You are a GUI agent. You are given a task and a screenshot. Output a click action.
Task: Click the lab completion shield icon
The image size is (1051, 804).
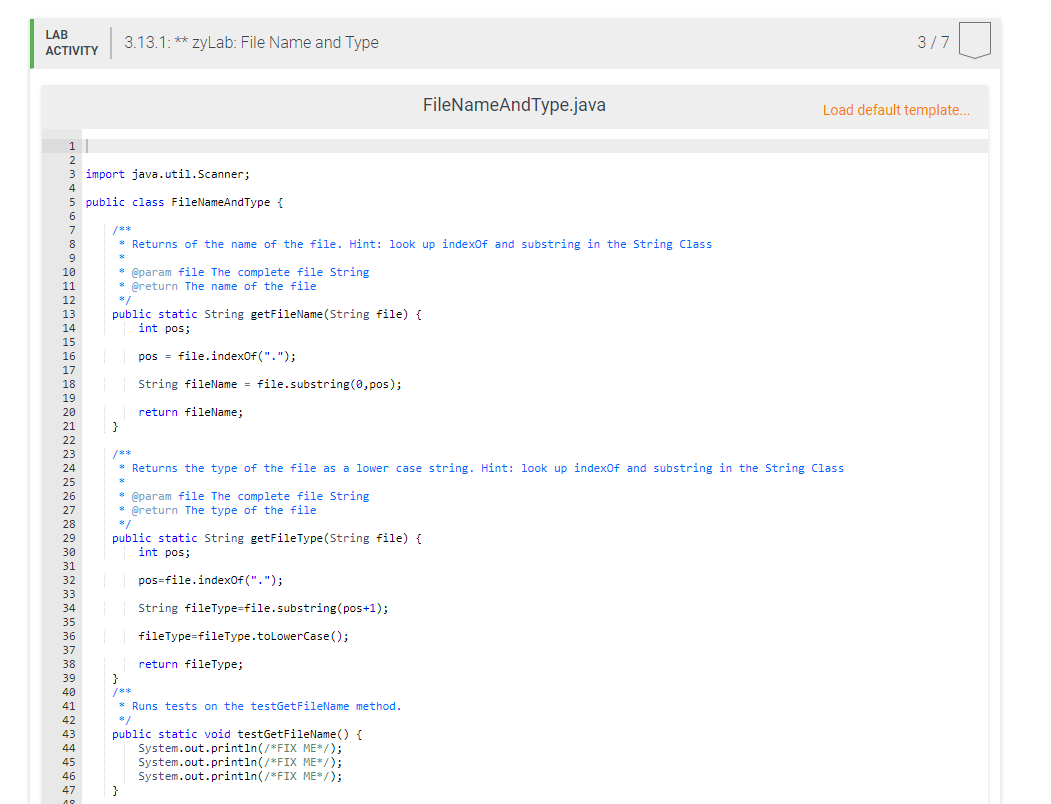973,40
